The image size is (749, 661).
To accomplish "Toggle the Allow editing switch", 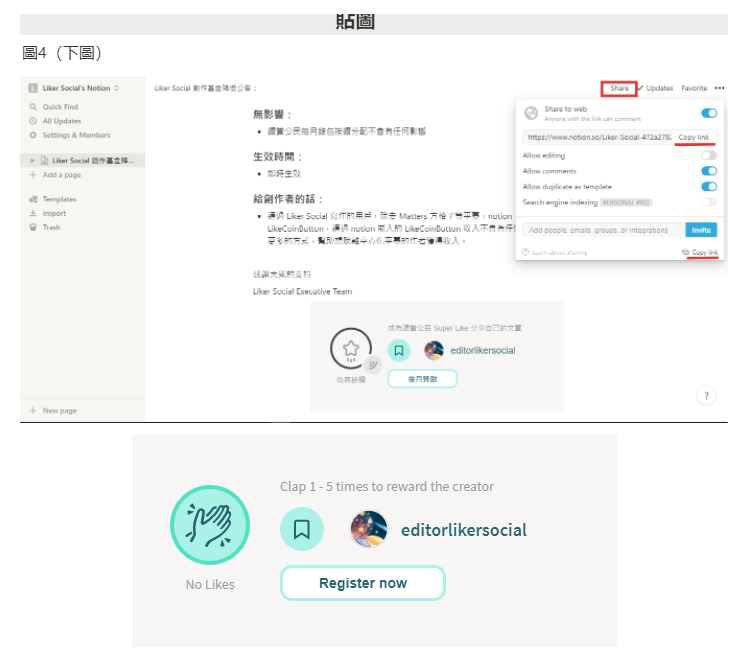I will 709,155.
